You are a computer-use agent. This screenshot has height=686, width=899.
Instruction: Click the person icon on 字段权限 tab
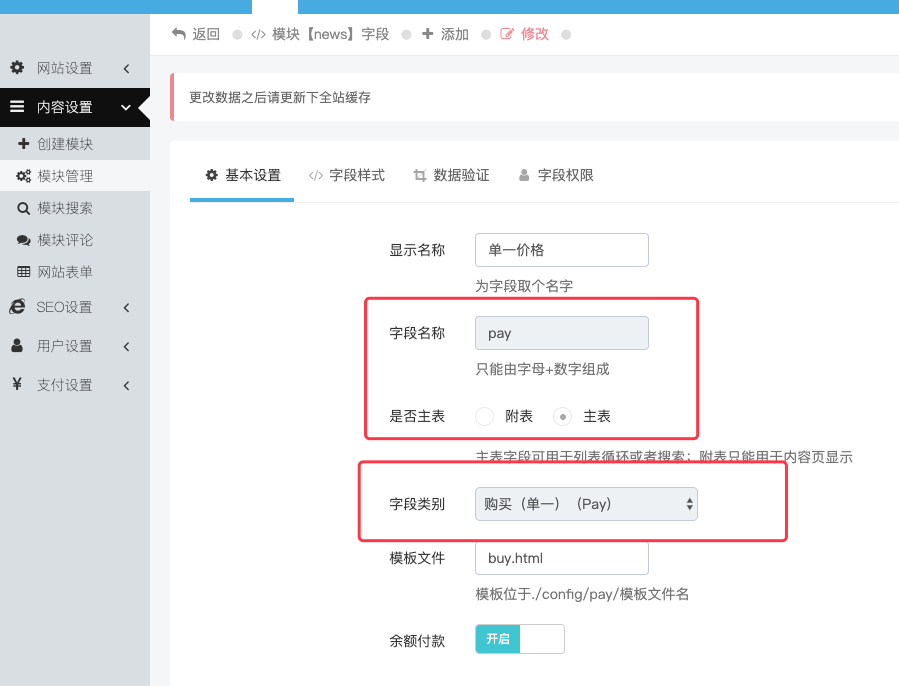coord(524,175)
